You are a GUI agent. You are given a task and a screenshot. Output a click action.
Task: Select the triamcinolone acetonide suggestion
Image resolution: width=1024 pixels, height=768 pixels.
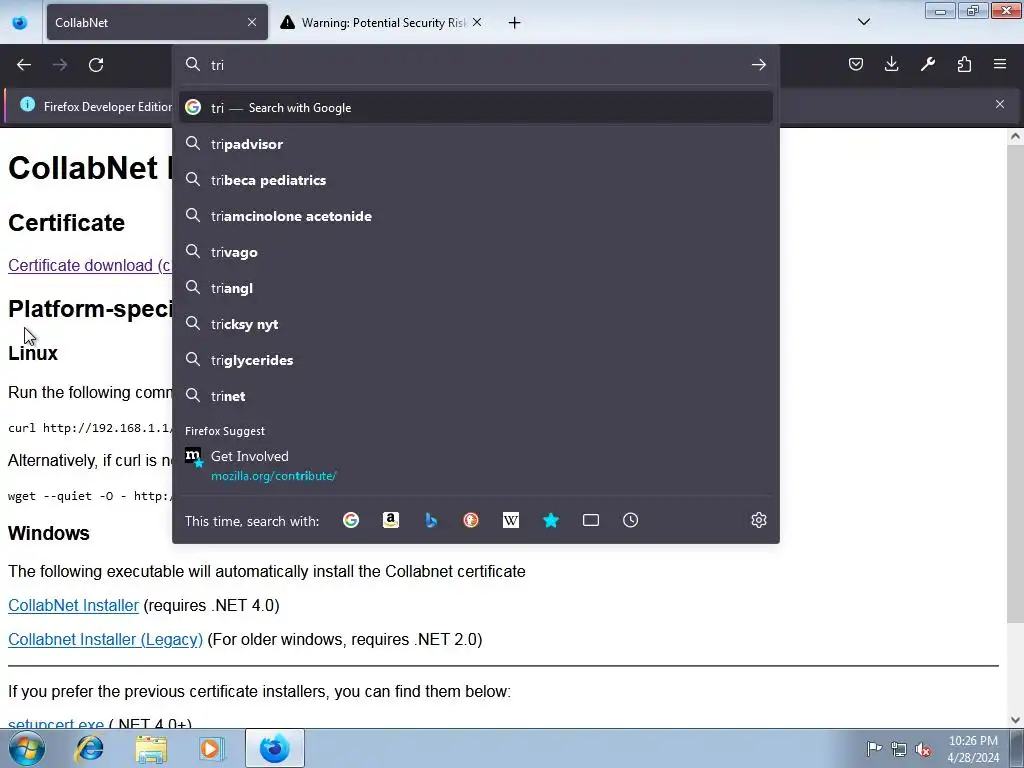pyautogui.click(x=475, y=216)
